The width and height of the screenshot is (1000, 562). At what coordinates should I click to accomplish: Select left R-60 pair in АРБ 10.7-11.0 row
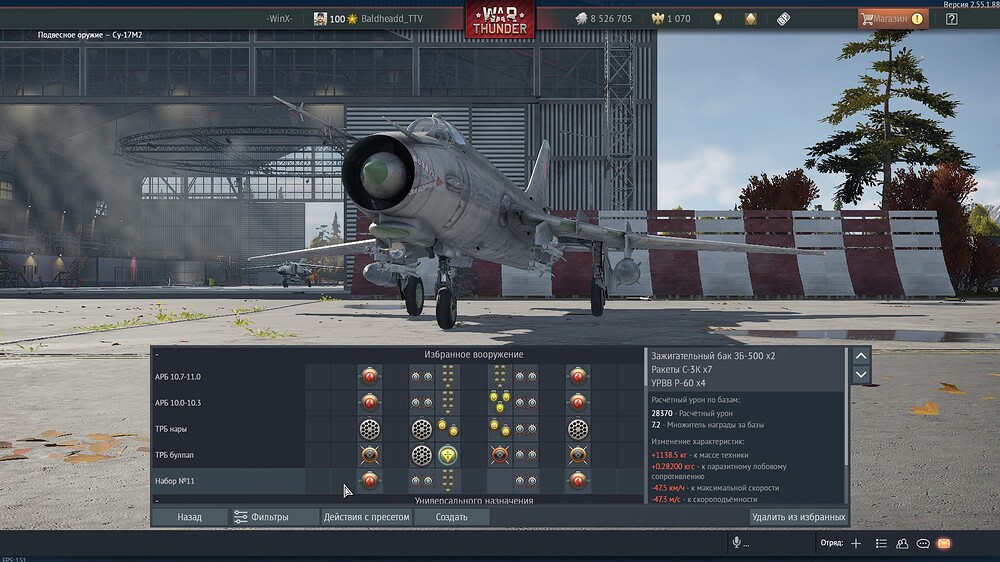click(x=422, y=376)
